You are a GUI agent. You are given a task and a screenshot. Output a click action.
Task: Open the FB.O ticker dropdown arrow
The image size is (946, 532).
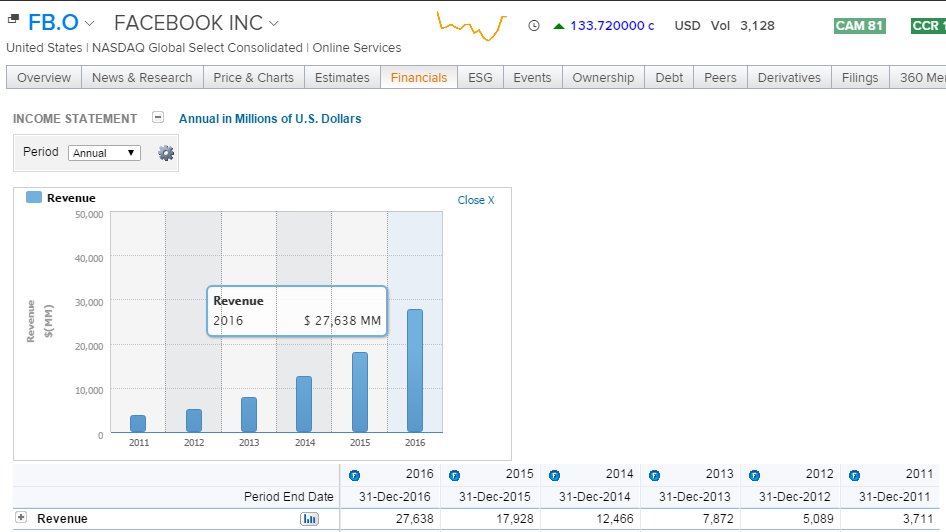pyautogui.click(x=90, y=24)
